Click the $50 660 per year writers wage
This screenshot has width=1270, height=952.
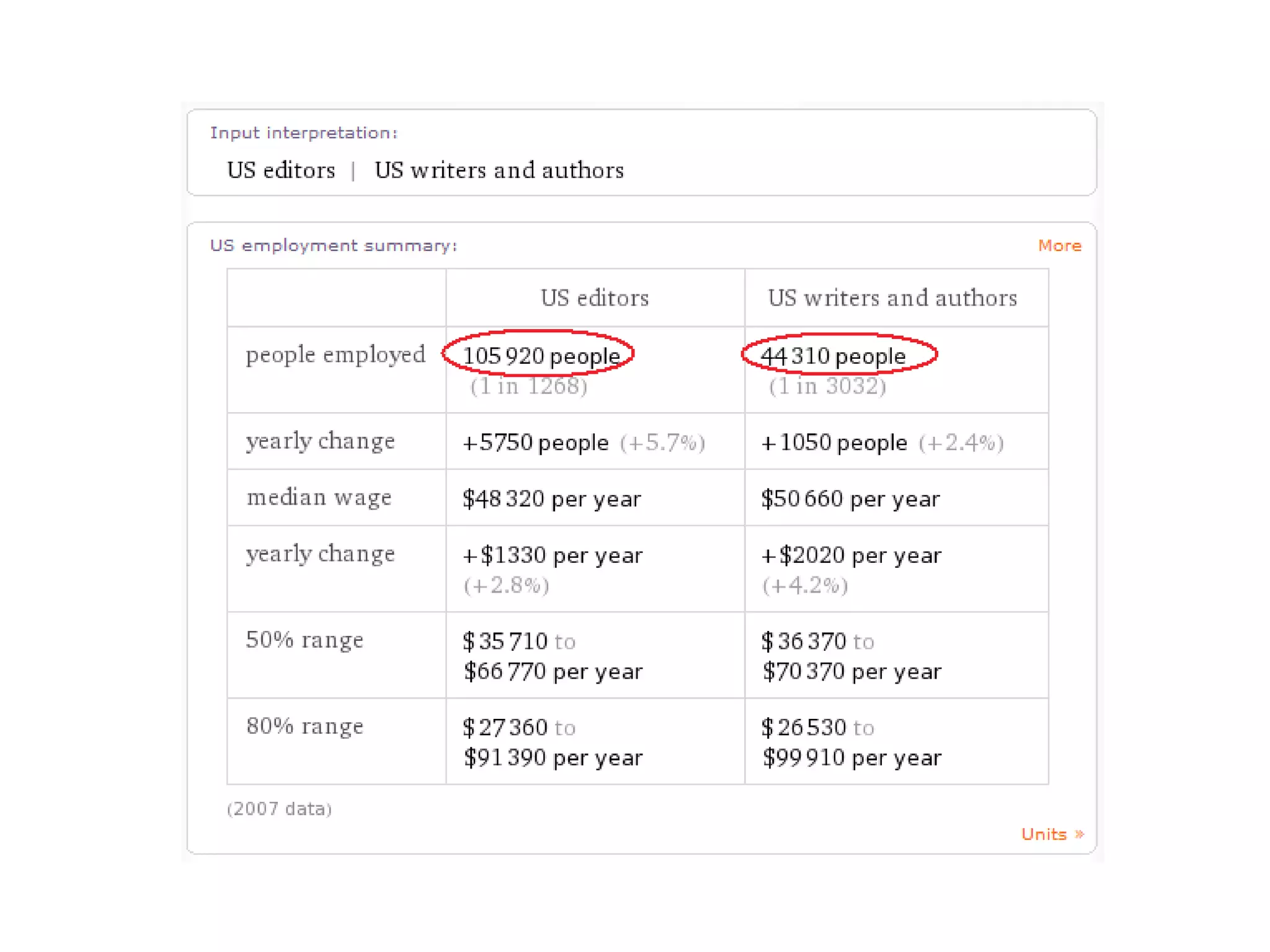850,499
